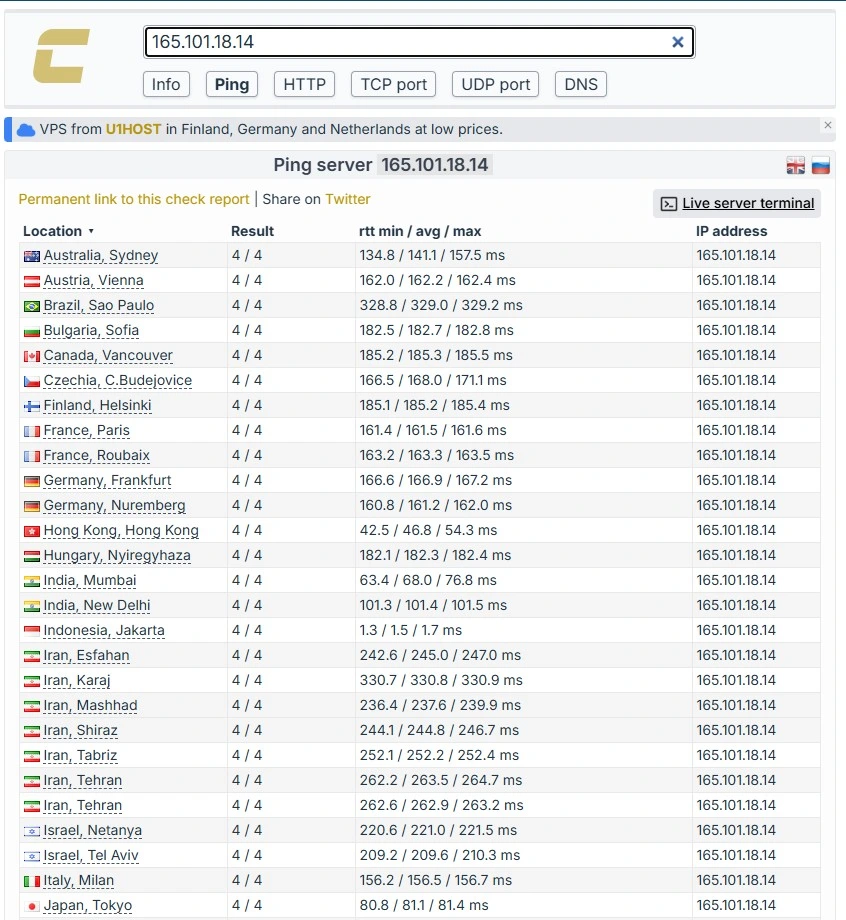This screenshot has width=846, height=920.
Task: Switch to the HTTP check
Action: (304, 84)
